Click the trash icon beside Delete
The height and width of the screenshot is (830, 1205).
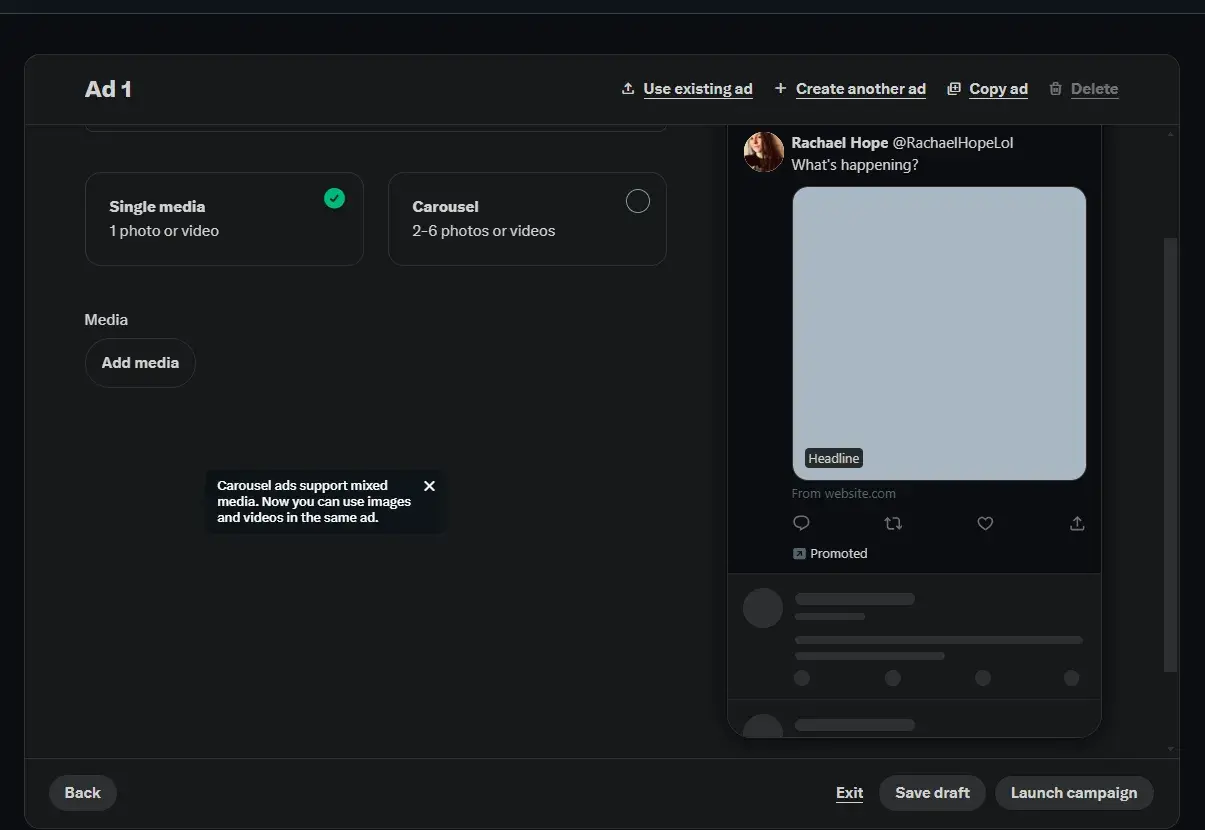1055,89
